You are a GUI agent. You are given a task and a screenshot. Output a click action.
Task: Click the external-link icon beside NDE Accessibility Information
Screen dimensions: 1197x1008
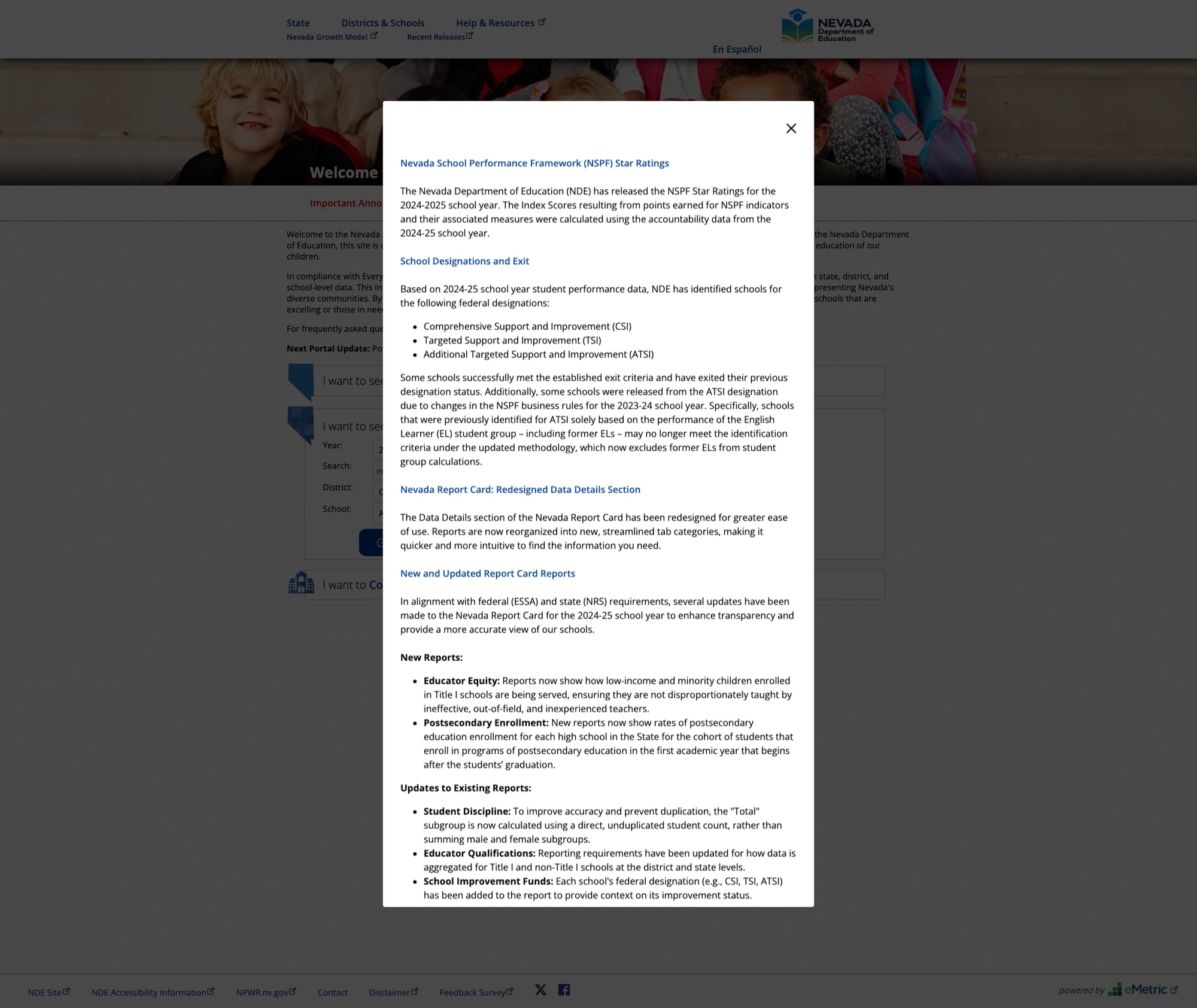click(x=211, y=991)
